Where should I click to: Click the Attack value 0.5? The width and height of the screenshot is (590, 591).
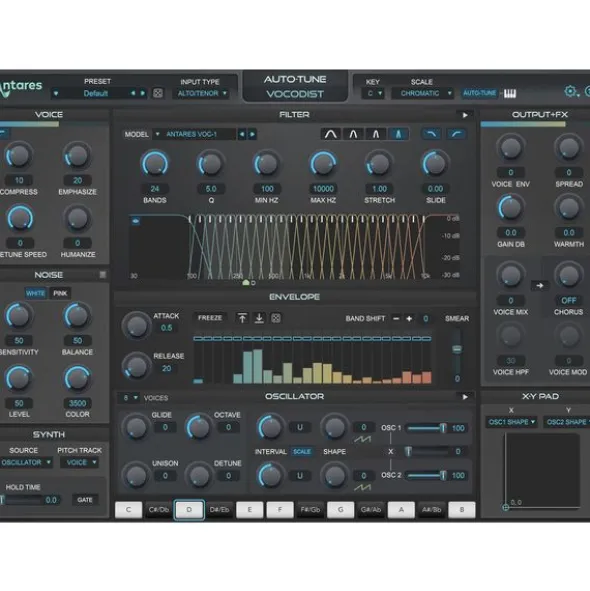click(x=166, y=328)
